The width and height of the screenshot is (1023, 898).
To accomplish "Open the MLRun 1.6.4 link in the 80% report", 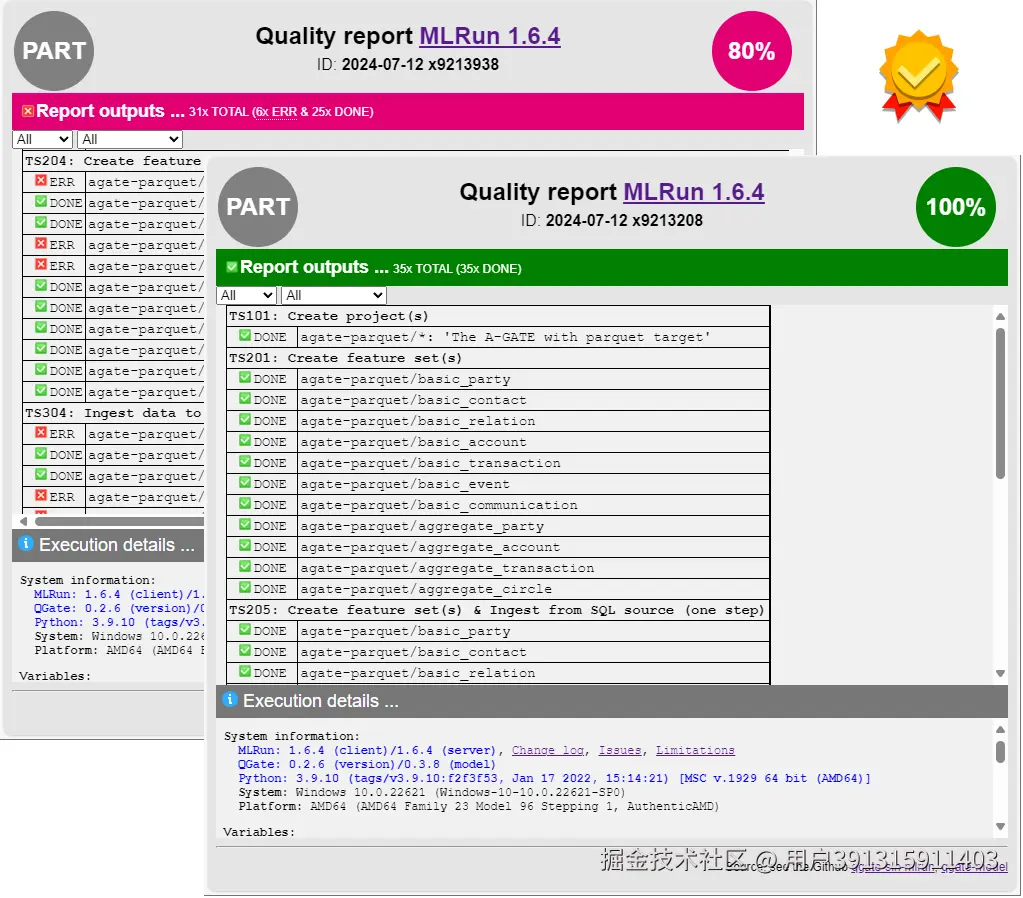I will (489, 36).
